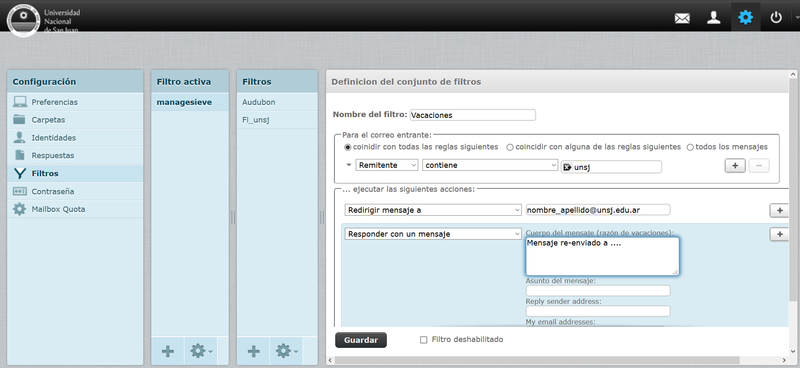800x368 pixels.
Task: Open Preferencias settings section
Action: click(x=75, y=102)
